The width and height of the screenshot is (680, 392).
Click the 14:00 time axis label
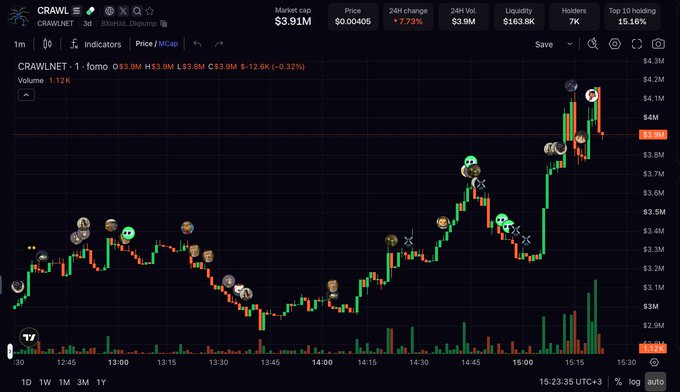coord(322,362)
